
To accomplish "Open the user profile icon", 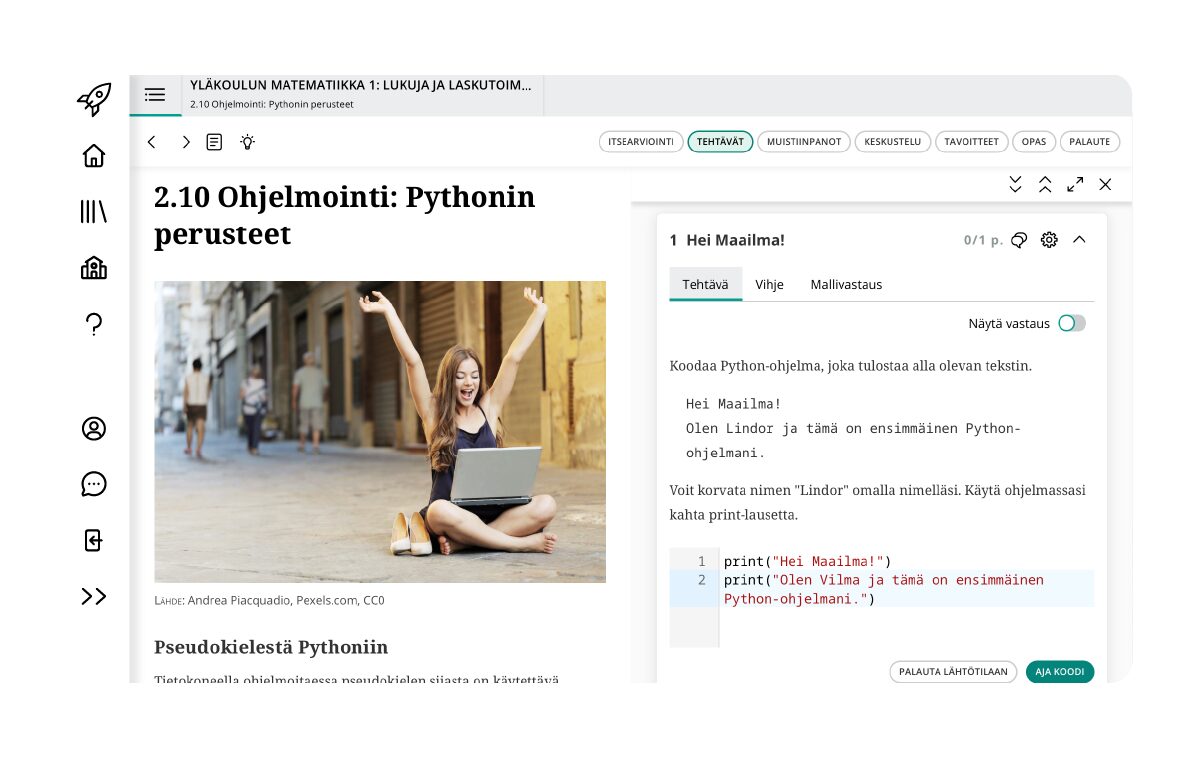I will tap(94, 429).
